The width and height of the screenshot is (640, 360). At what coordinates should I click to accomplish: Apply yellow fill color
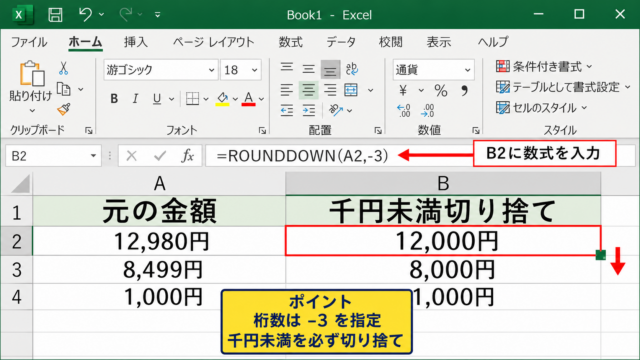click(222, 98)
